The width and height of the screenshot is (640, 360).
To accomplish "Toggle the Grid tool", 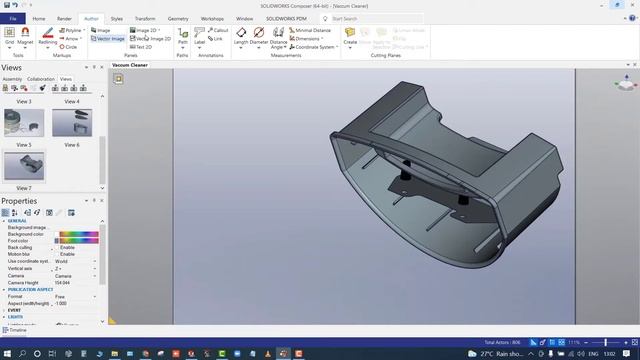I will click(9, 36).
